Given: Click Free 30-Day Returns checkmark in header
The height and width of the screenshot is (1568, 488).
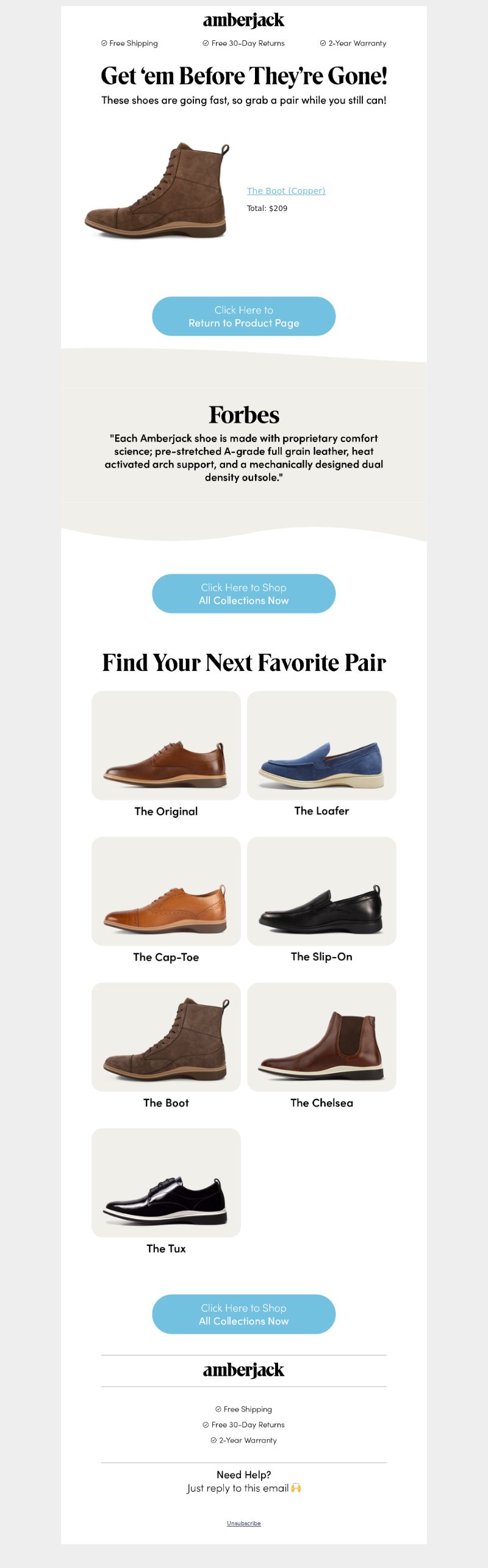Looking at the screenshot, I should tap(206, 43).
